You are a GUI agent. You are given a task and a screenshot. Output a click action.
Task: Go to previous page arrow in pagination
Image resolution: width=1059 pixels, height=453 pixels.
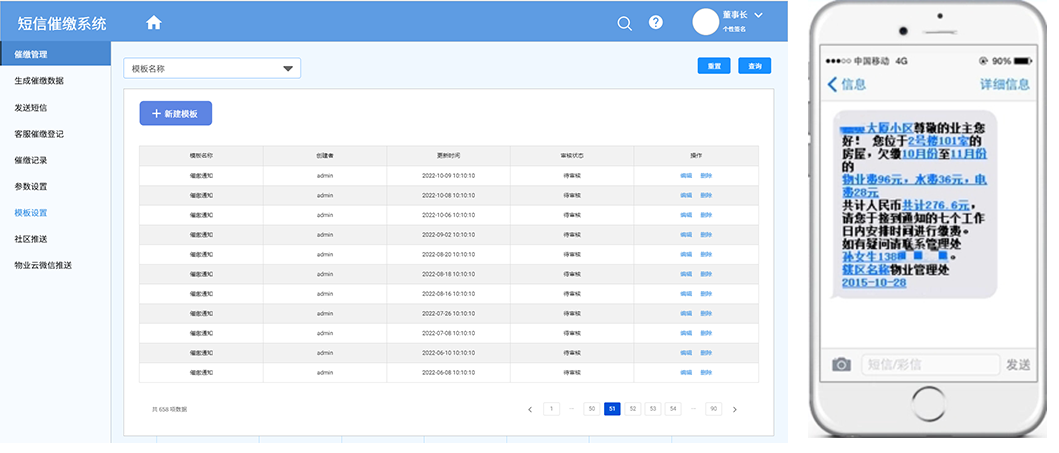pos(530,409)
